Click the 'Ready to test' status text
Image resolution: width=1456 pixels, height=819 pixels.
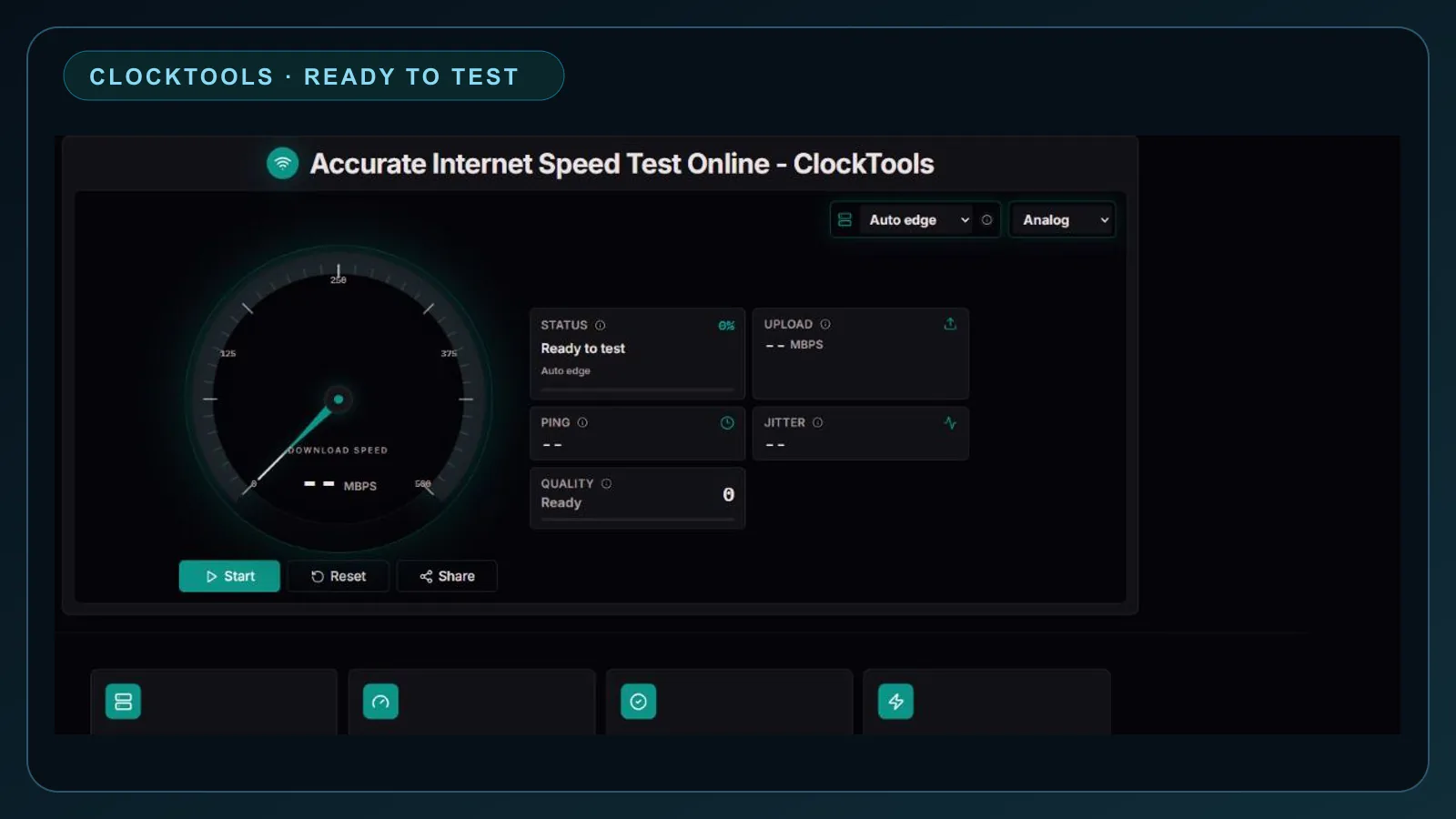(x=582, y=349)
